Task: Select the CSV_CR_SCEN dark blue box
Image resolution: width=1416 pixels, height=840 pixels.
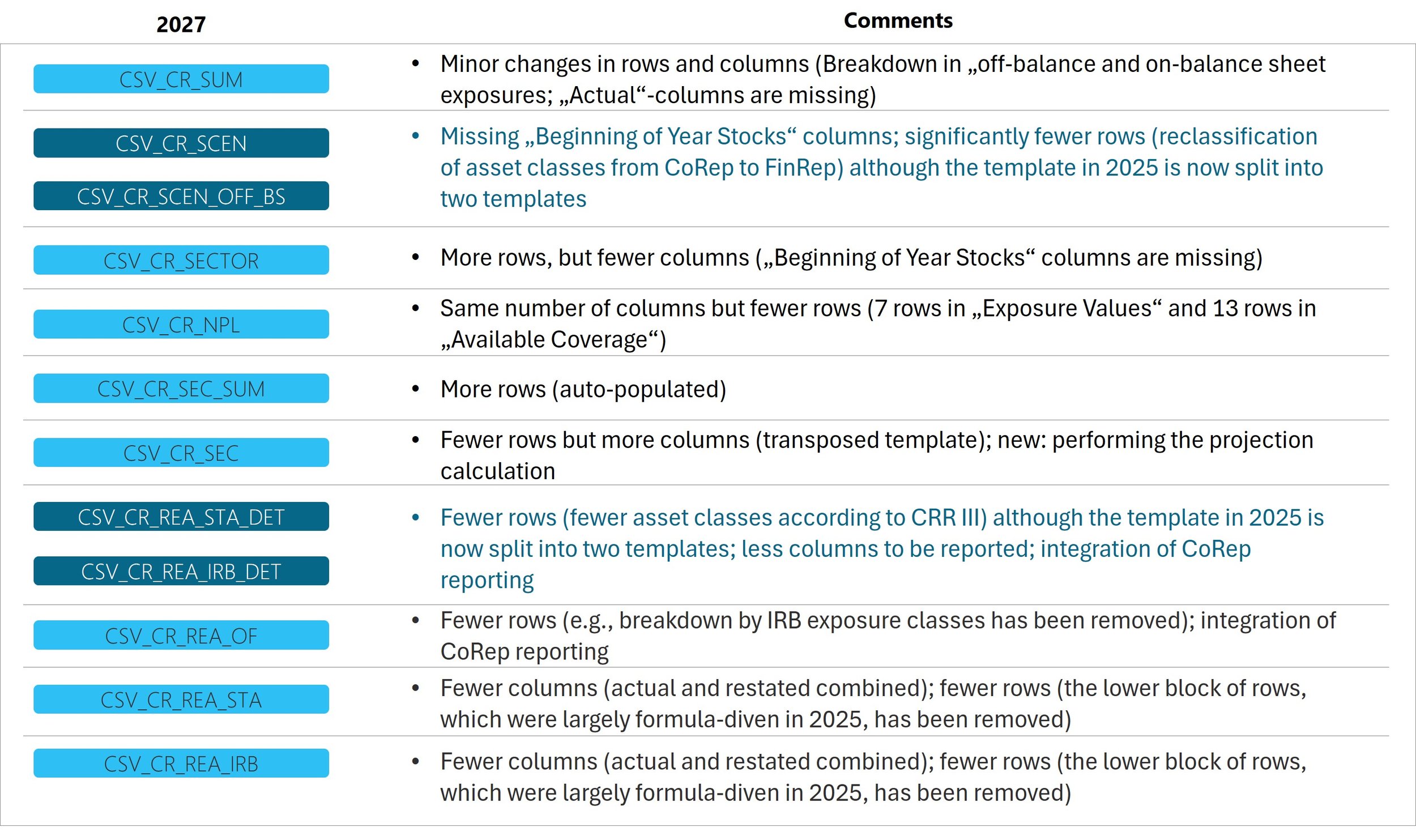Action: click(181, 143)
